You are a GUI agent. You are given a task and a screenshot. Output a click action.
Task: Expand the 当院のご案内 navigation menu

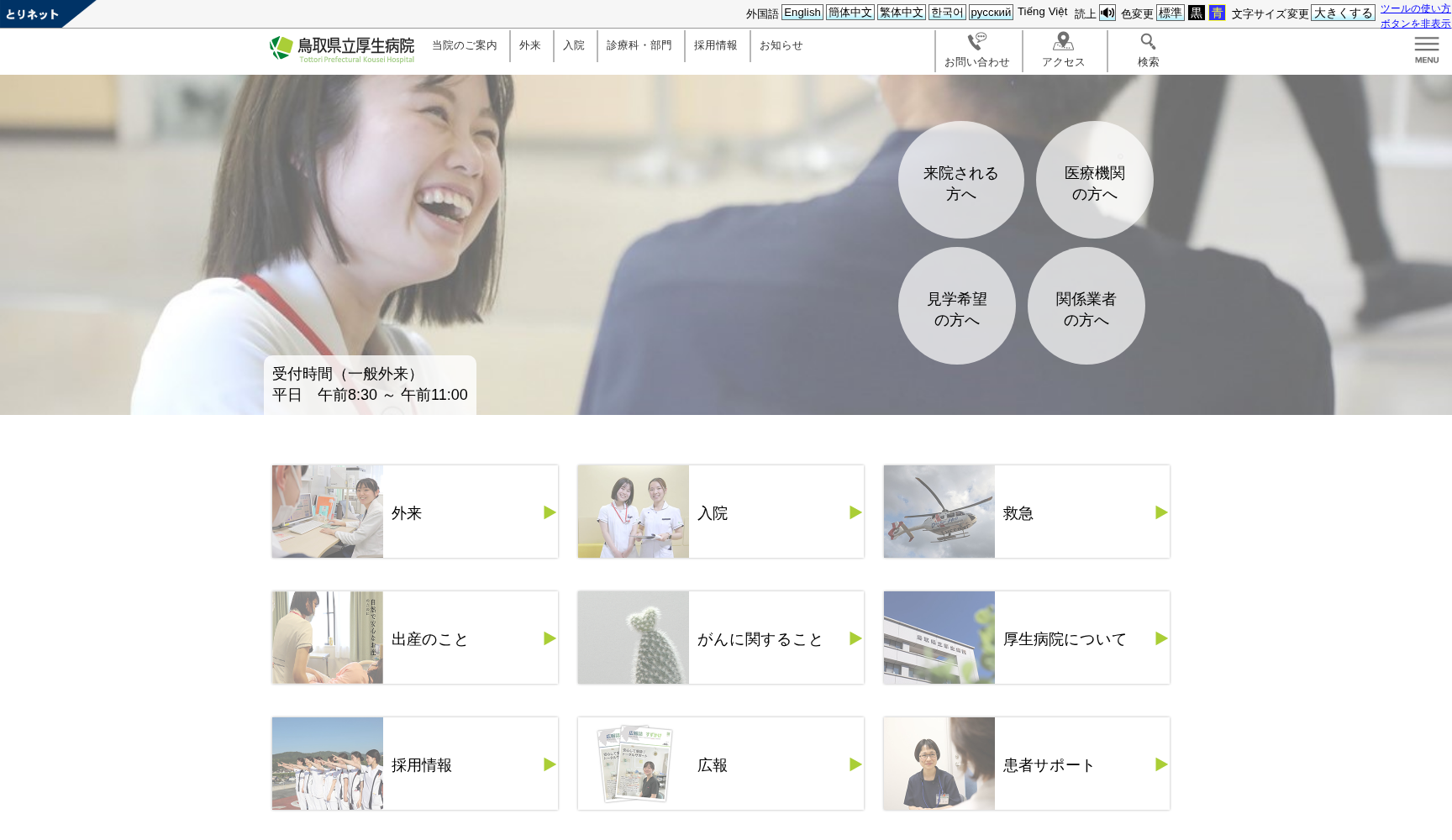coord(465,45)
